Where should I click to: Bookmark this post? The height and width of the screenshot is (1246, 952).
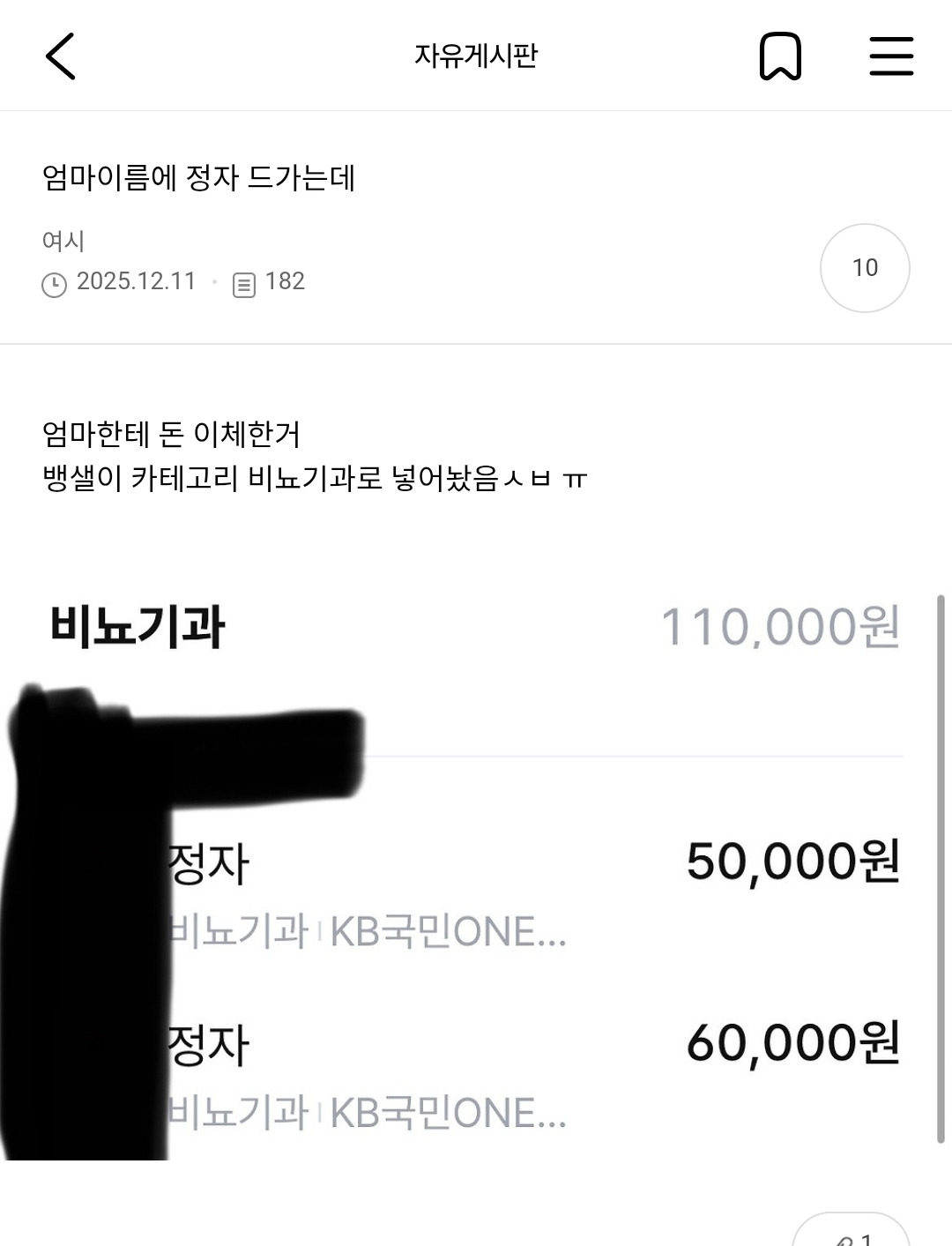[780, 56]
